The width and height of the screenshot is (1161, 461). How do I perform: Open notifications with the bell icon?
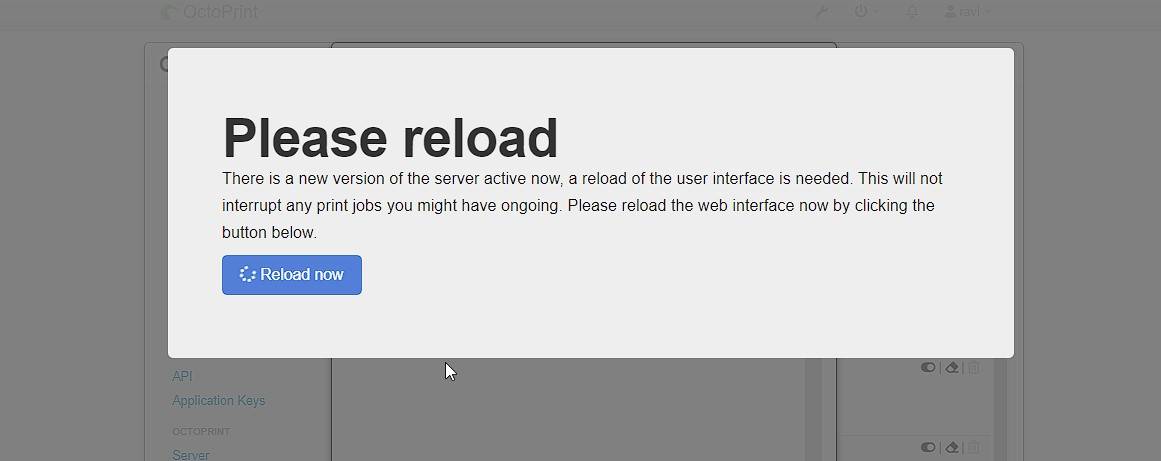click(x=912, y=12)
